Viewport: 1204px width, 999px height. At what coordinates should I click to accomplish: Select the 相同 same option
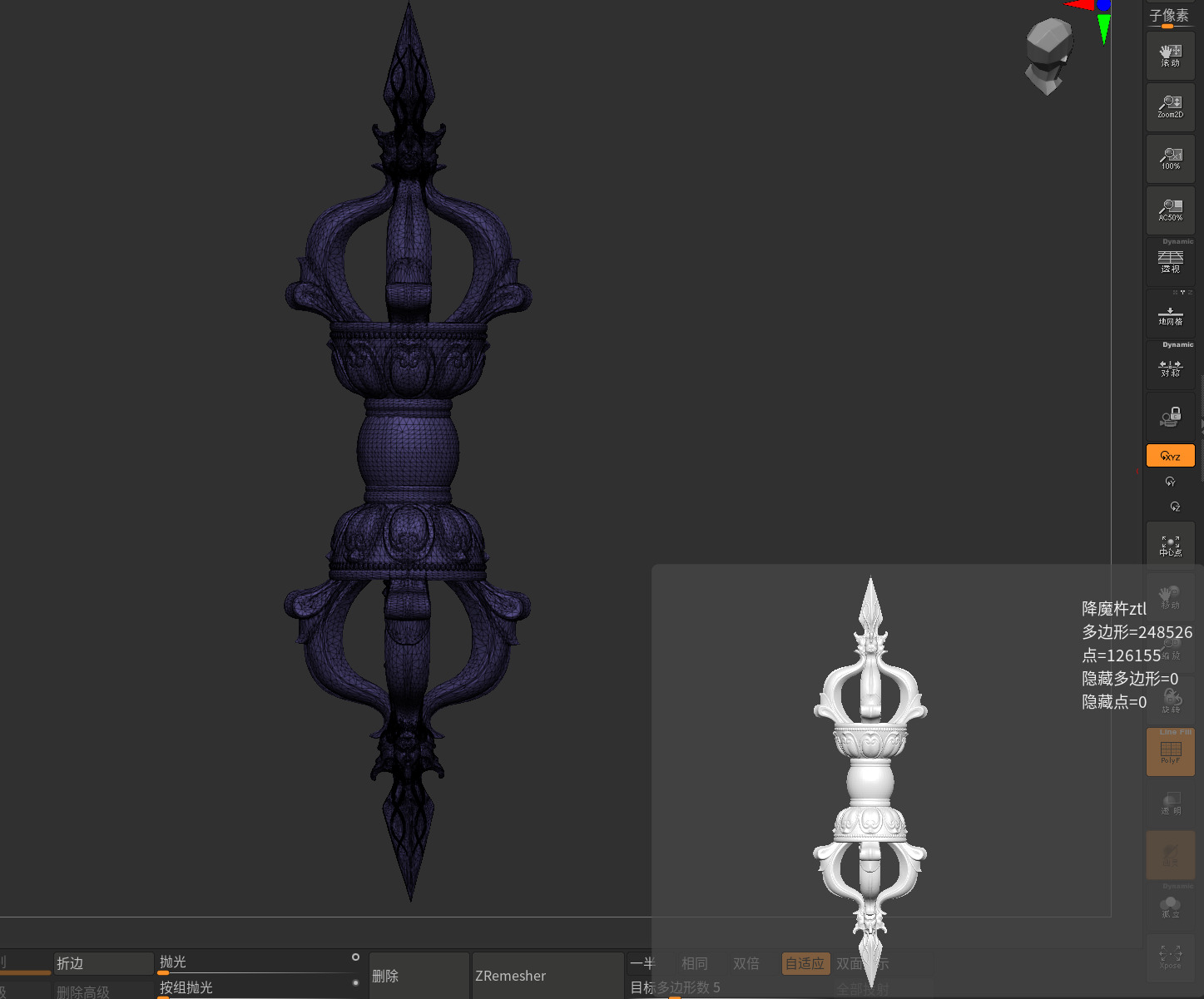pyautogui.click(x=695, y=963)
